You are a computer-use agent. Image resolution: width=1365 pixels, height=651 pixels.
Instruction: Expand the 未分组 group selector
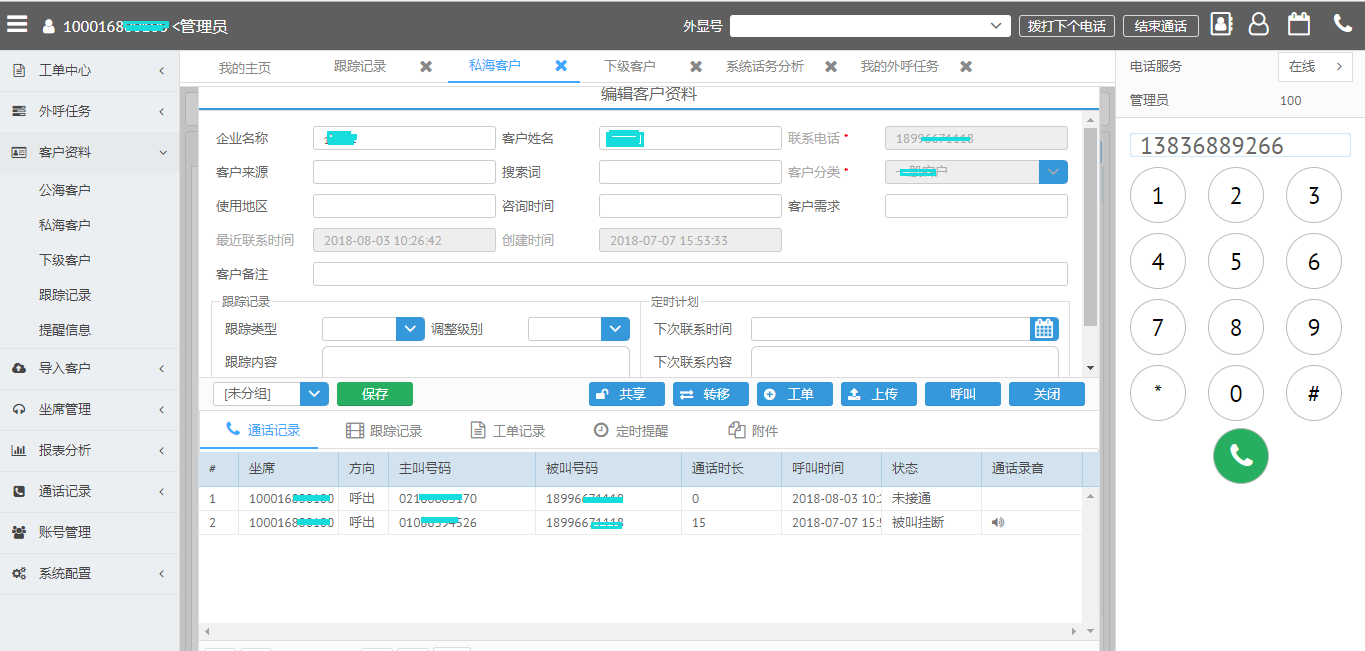point(315,394)
